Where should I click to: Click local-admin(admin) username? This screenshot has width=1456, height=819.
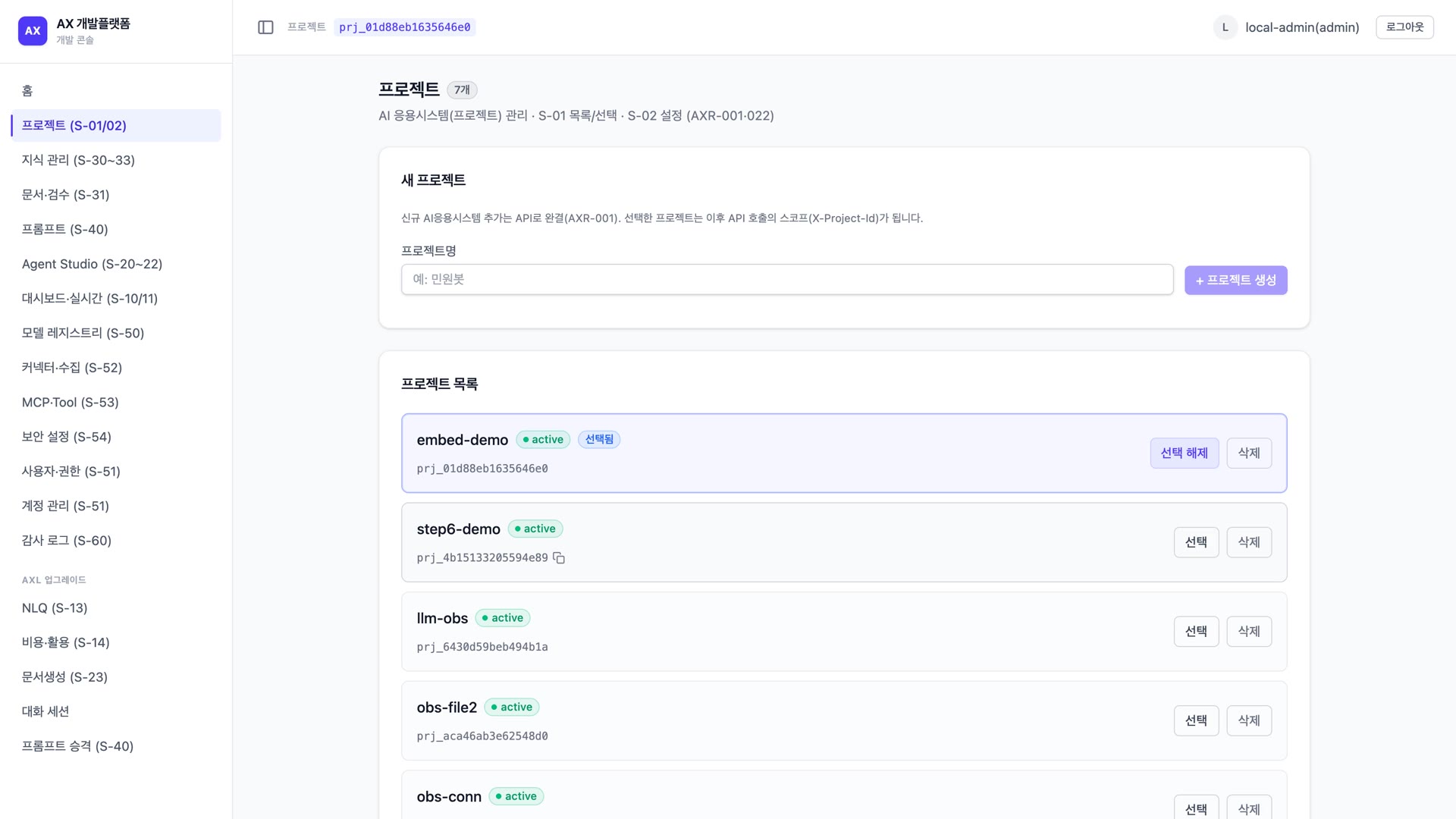coord(1302,27)
